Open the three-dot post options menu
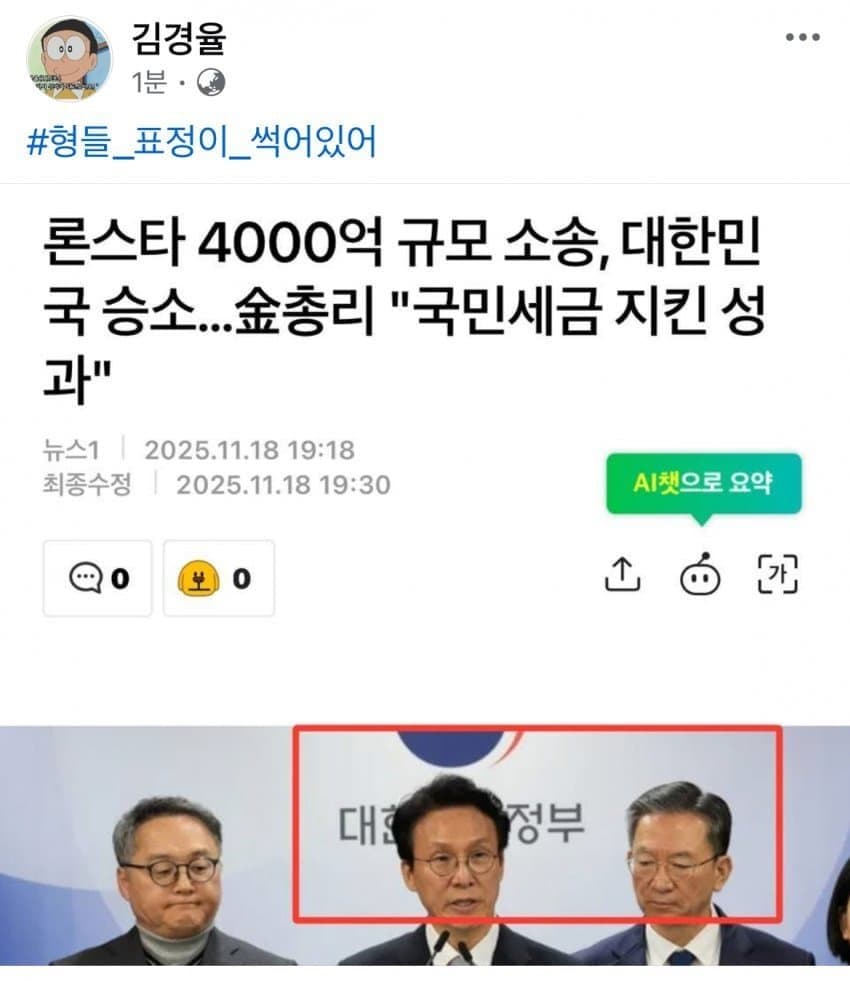850x981 pixels. click(x=802, y=38)
